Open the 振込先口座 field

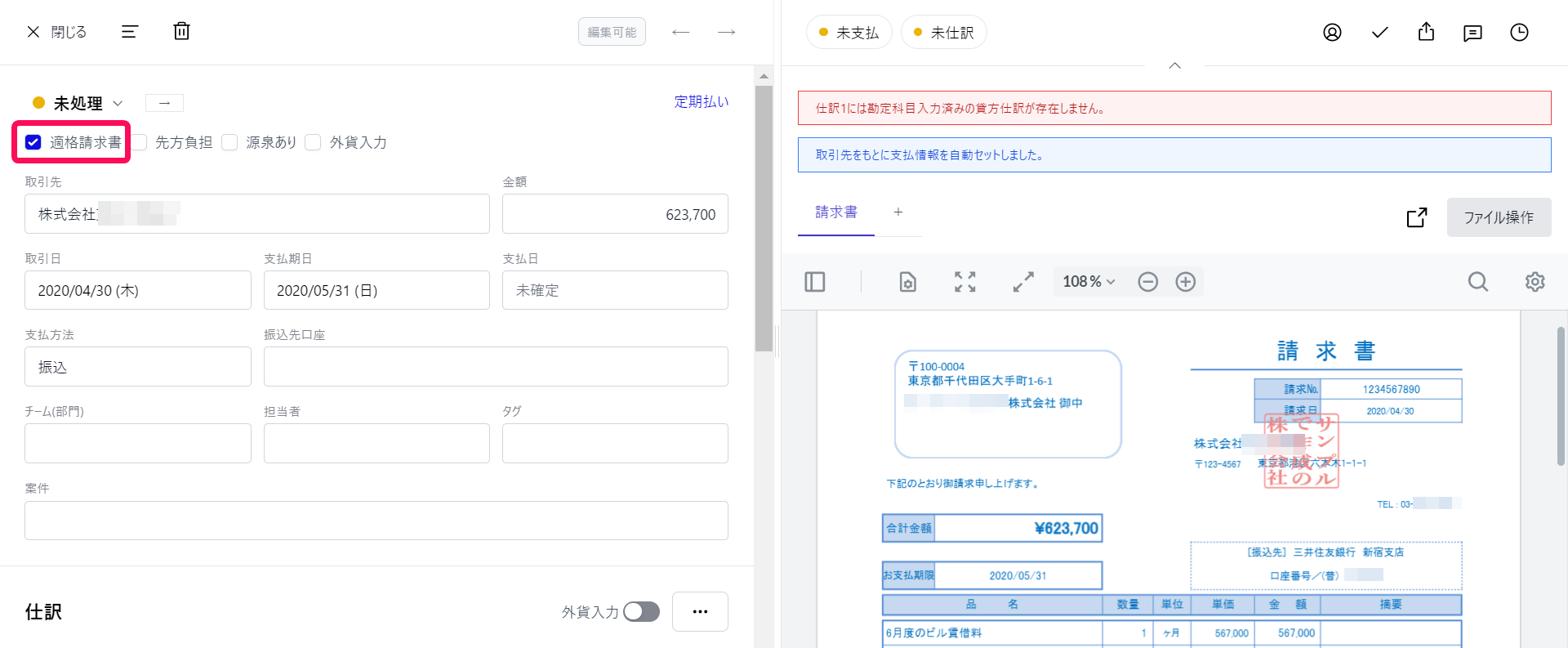pos(496,367)
